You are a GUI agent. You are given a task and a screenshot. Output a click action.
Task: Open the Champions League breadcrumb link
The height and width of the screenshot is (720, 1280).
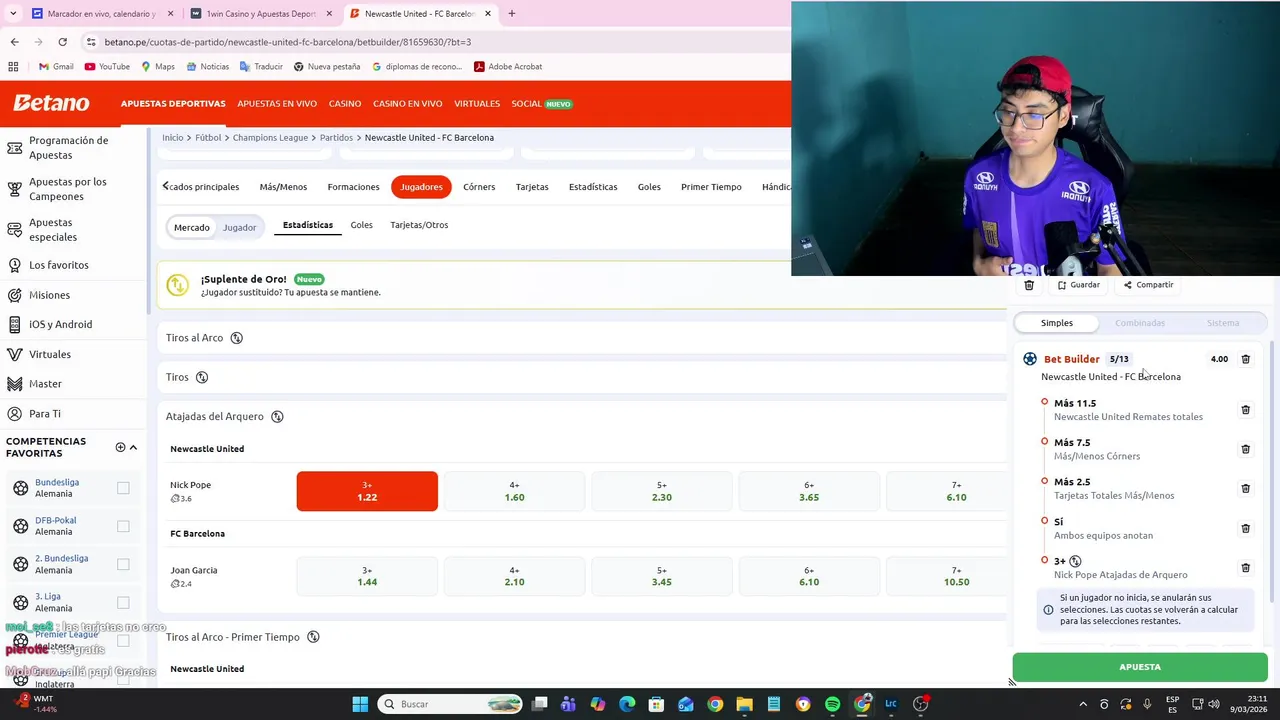(270, 138)
